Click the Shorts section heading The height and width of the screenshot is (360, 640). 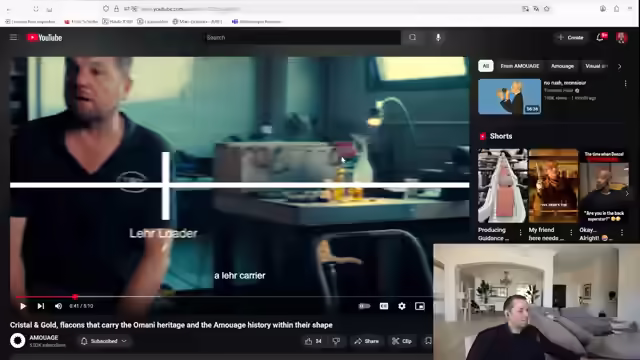click(500, 136)
